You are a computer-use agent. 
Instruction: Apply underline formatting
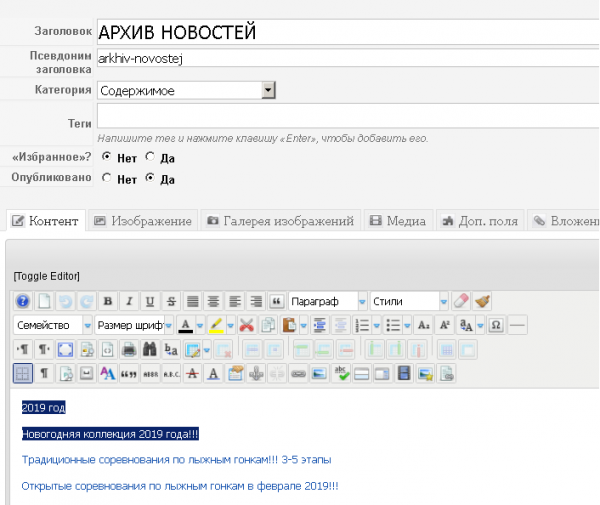(x=150, y=301)
